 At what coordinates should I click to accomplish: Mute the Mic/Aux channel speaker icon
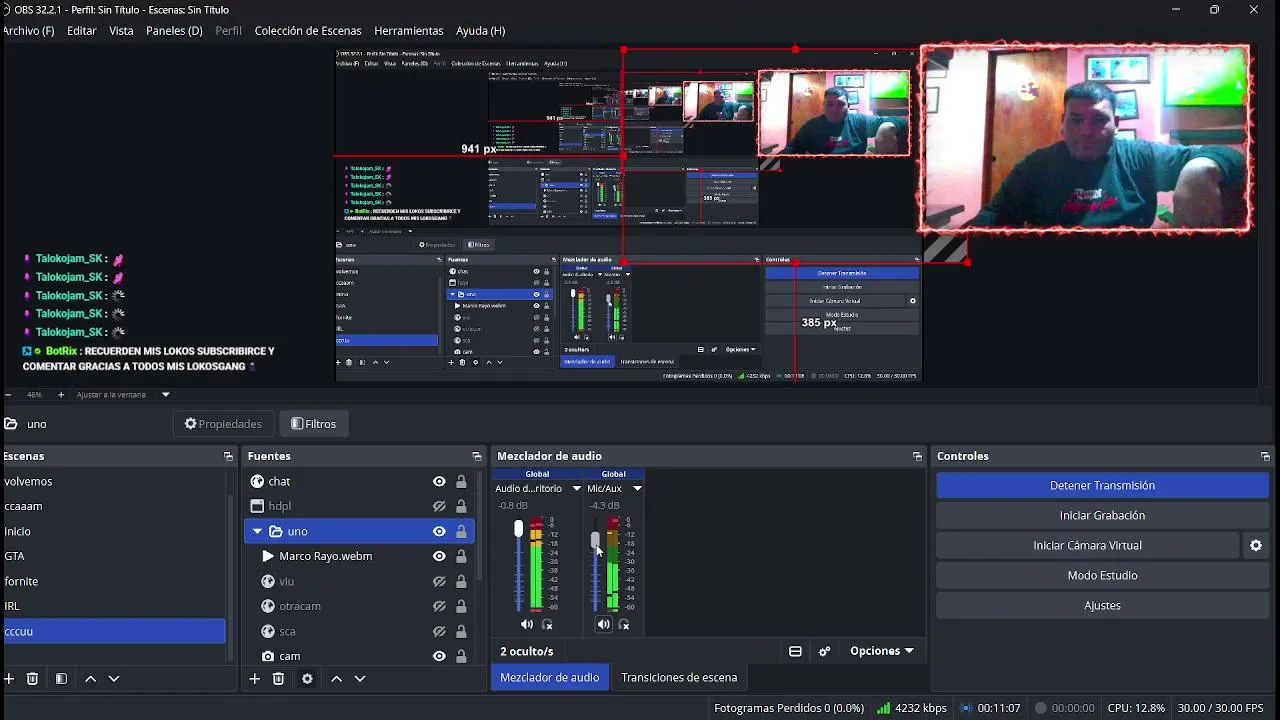coord(603,624)
